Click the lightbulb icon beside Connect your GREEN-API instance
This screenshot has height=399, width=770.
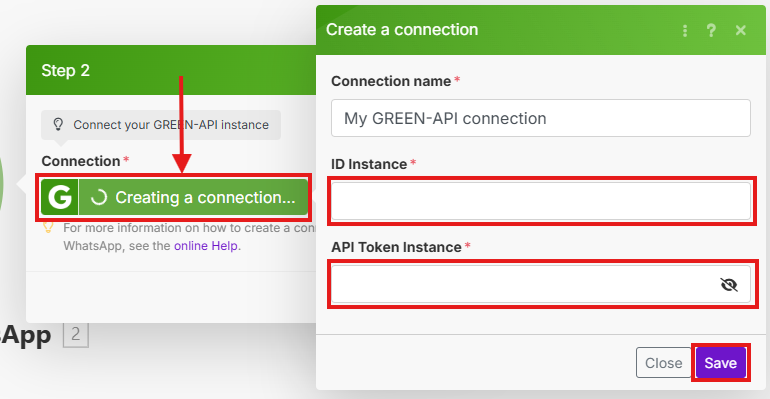(58, 124)
